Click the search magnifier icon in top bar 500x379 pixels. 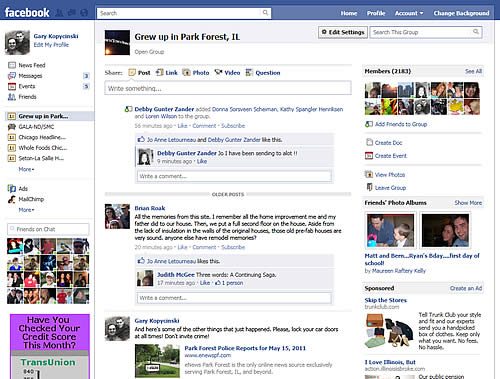coord(265,13)
